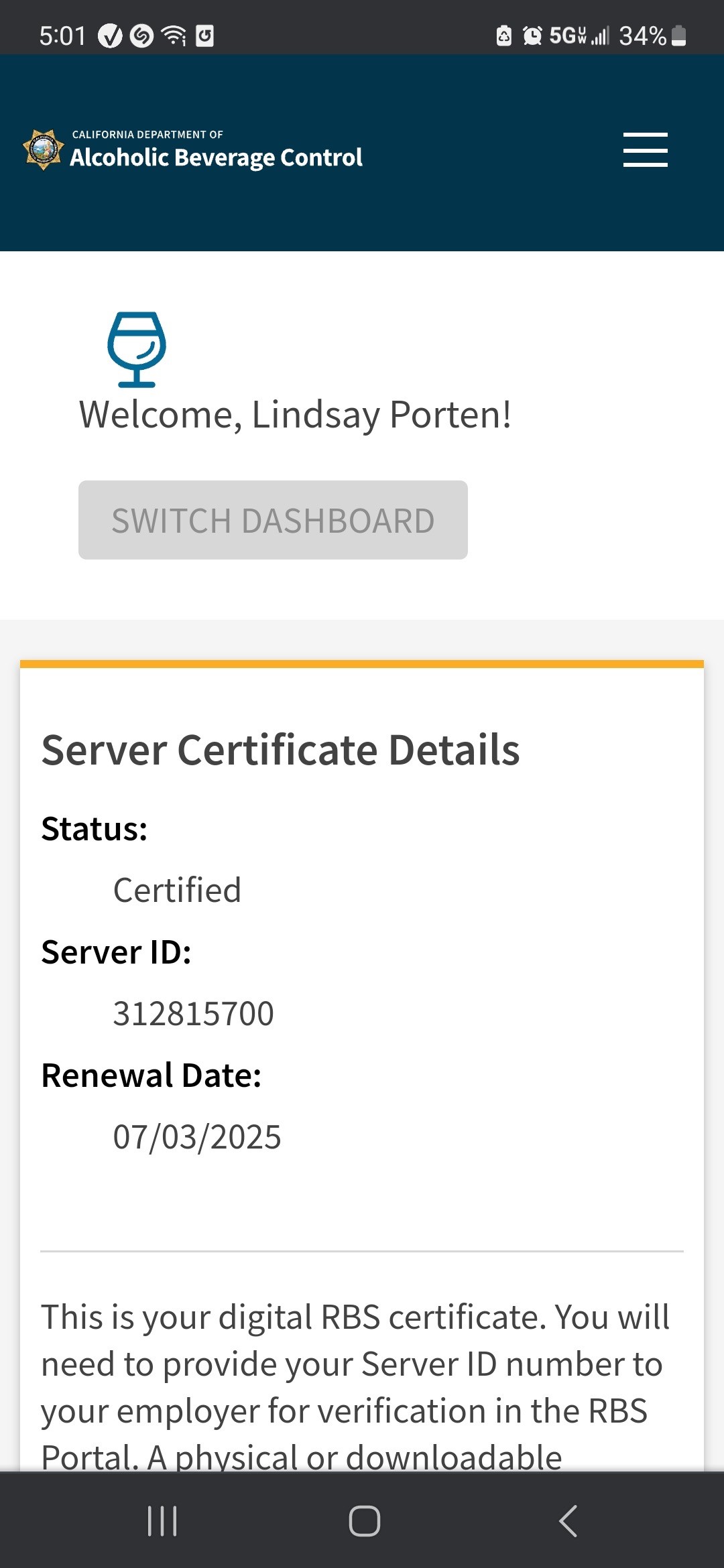The width and height of the screenshot is (724, 1568).
Task: Click the renewal date 07/03/2025
Action: tap(197, 1136)
